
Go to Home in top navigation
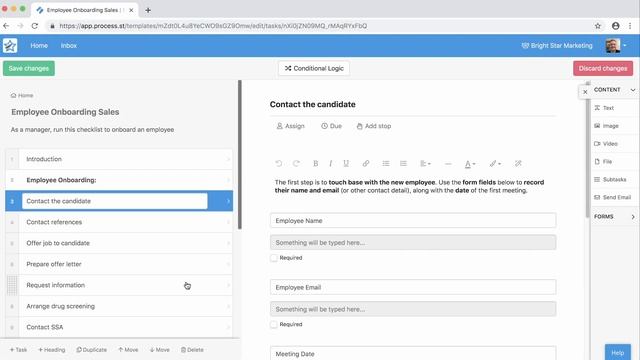click(x=39, y=46)
